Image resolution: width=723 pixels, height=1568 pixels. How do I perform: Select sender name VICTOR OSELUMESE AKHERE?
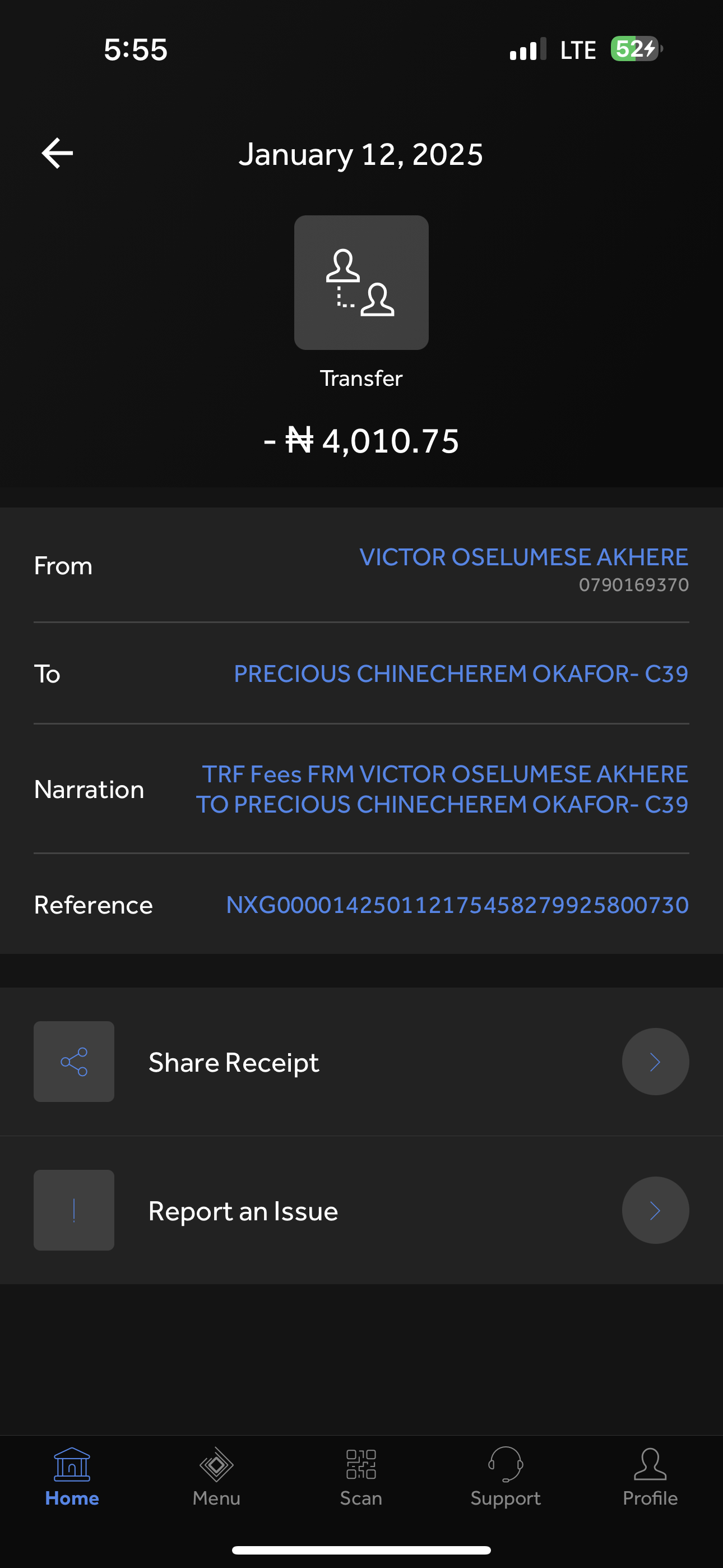pyautogui.click(x=523, y=557)
